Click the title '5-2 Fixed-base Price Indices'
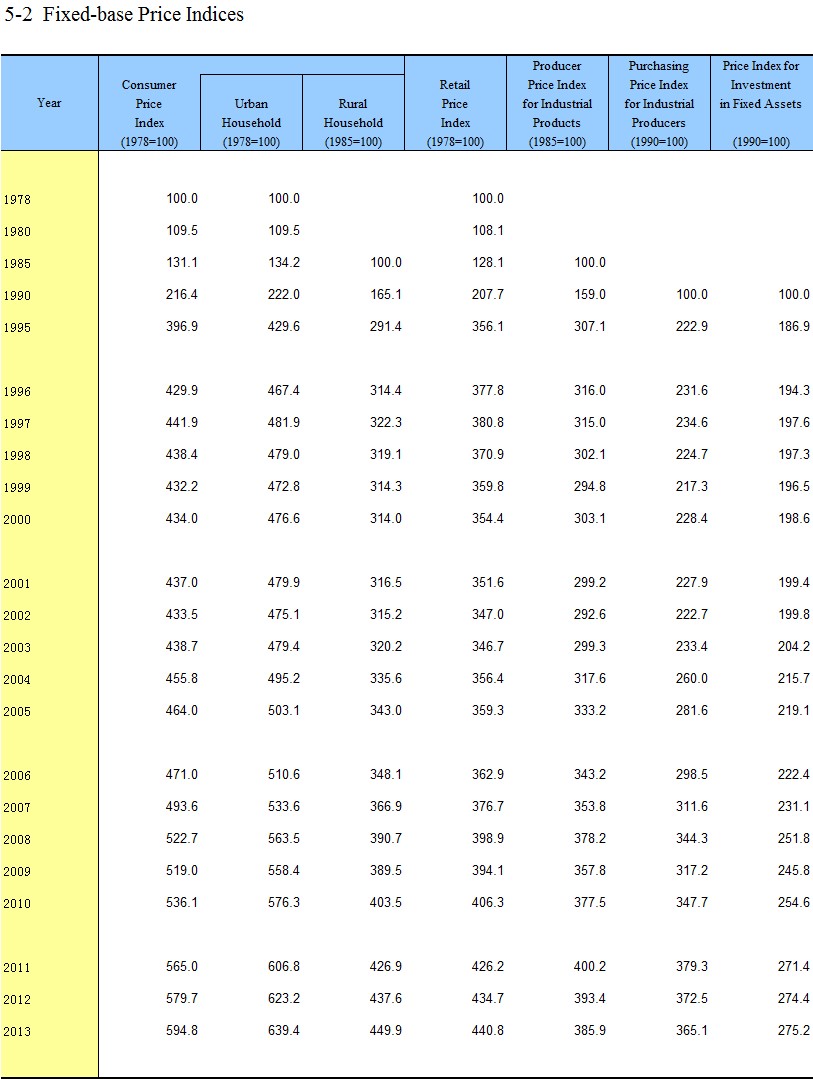813x1079 pixels. pos(124,14)
